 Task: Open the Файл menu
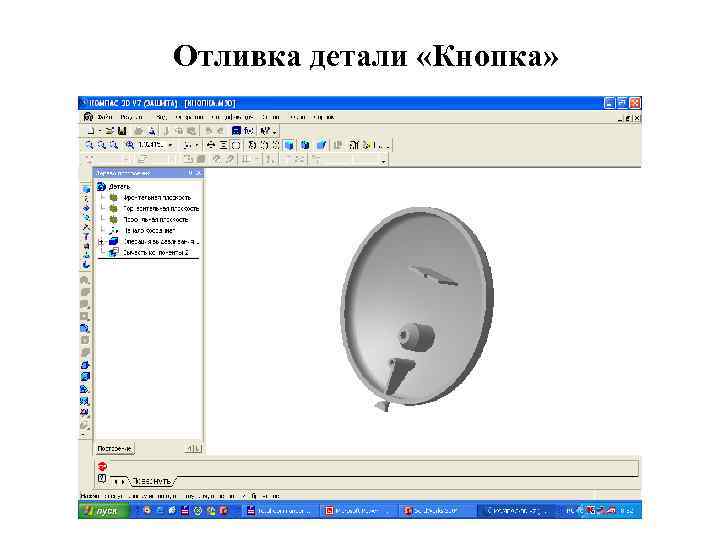pos(104,117)
